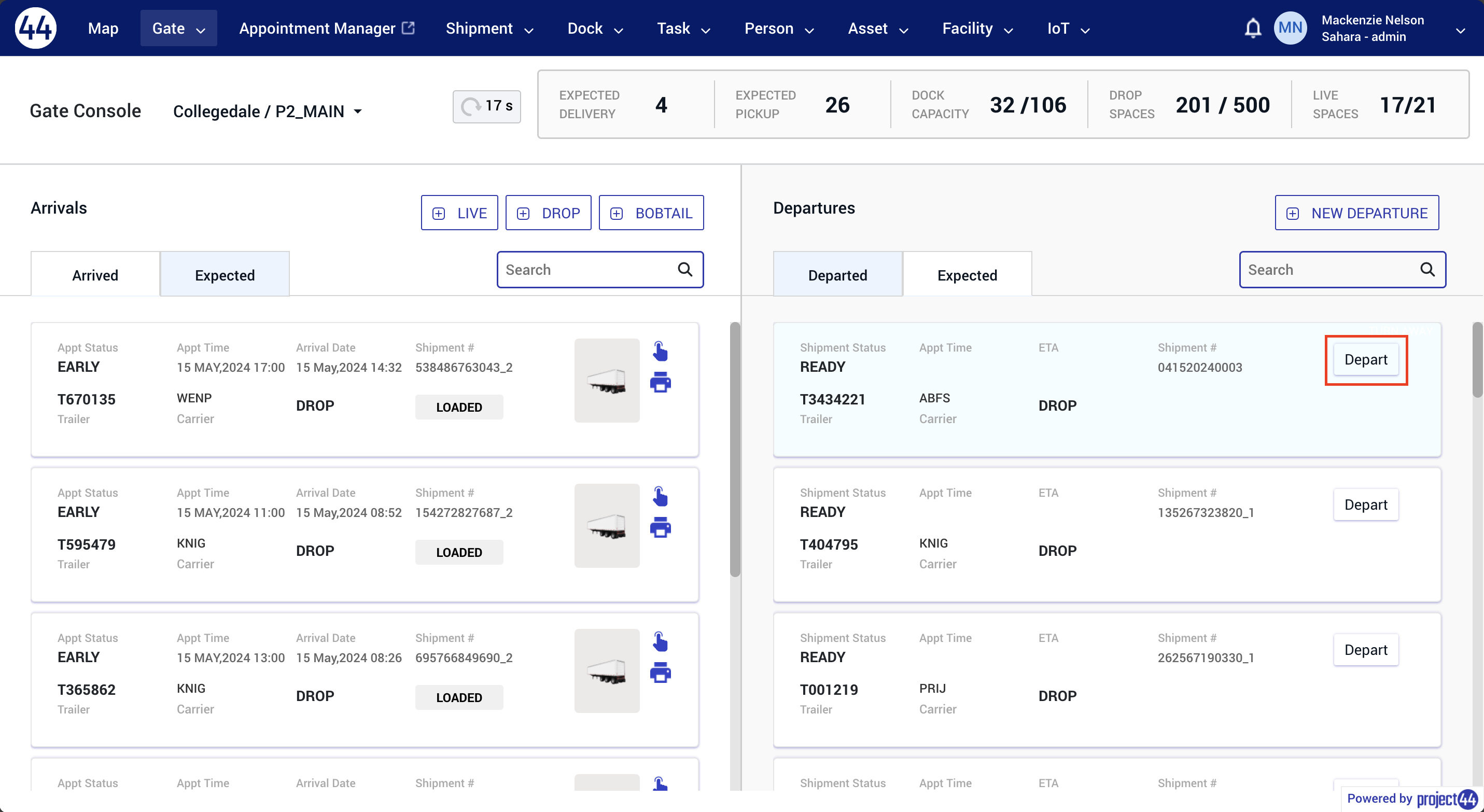Click the Live Spaces value 17/21
The width and height of the screenshot is (1484, 812).
point(1408,105)
